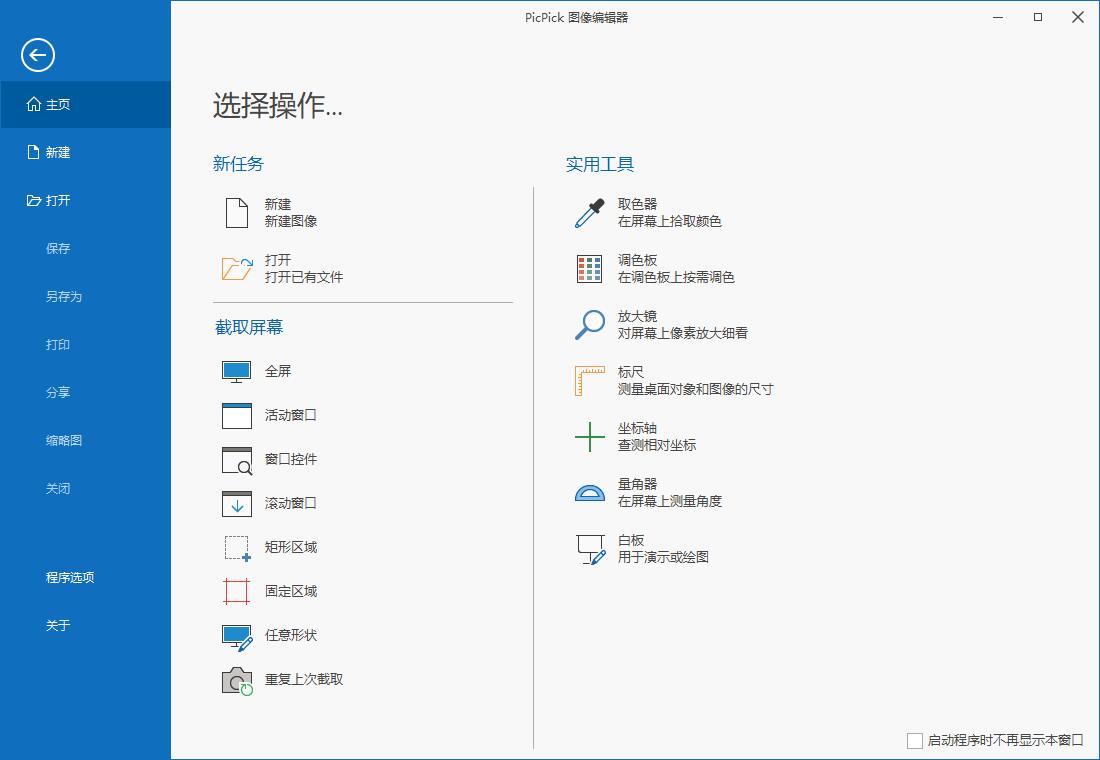The height and width of the screenshot is (760, 1100).
Task: Click the 窗口控件 magnifier window icon
Action: tap(236, 460)
